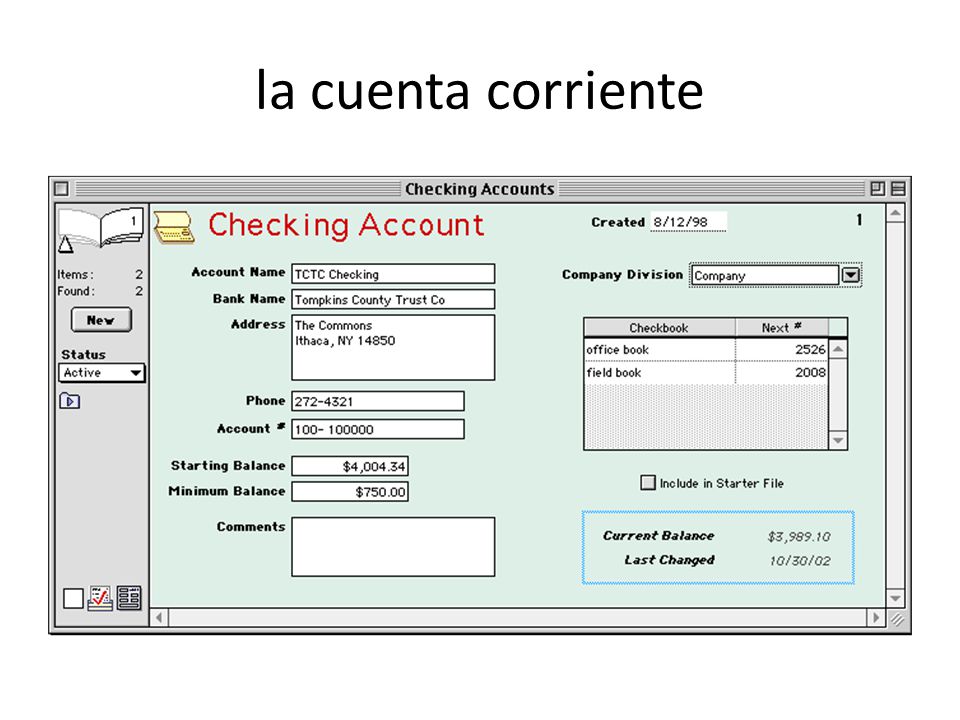Image resolution: width=960 pixels, height=720 pixels.
Task: Click the Next # column header
Action: coord(782,328)
